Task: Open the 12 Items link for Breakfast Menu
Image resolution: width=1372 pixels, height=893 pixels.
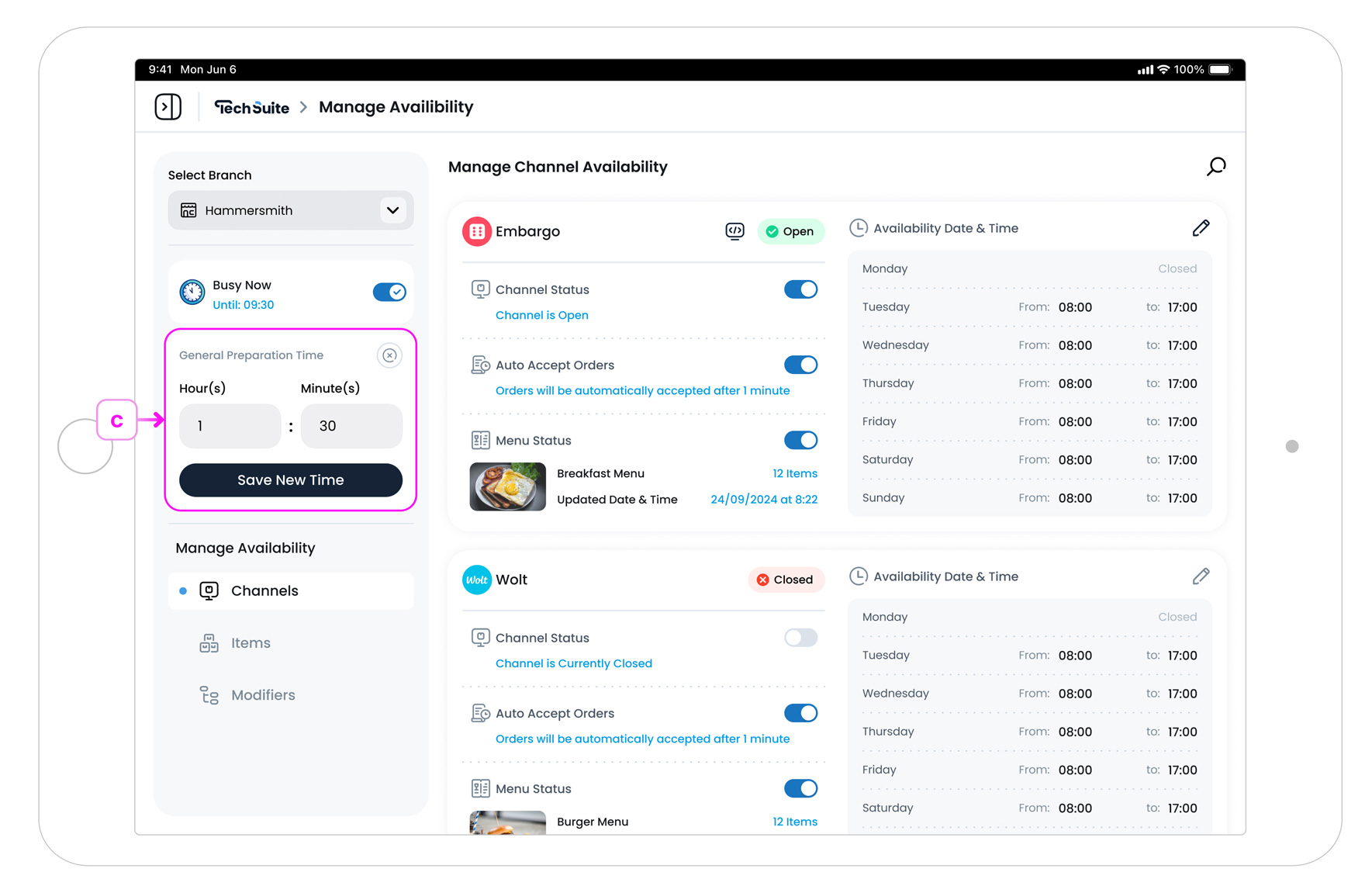Action: [794, 473]
